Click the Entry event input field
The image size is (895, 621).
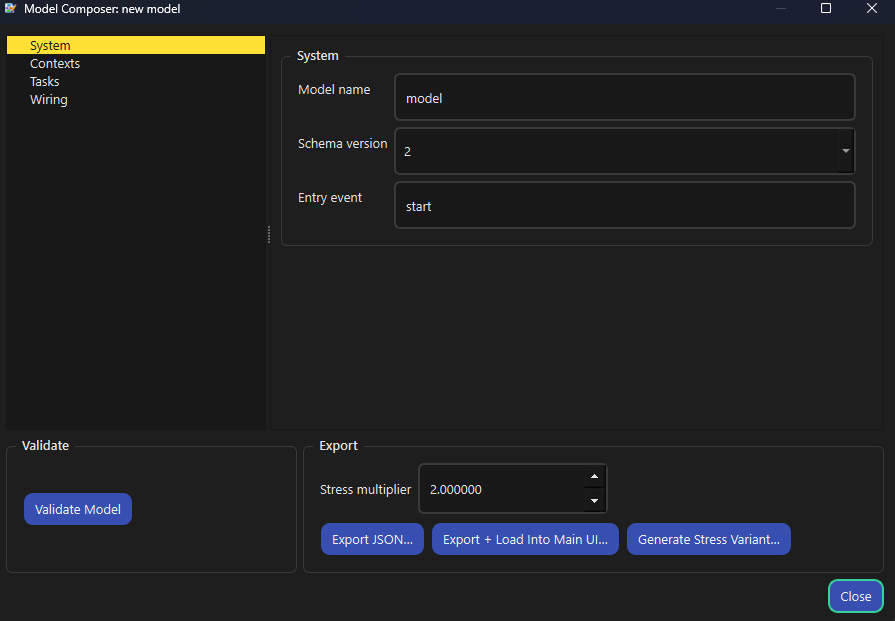pos(624,205)
